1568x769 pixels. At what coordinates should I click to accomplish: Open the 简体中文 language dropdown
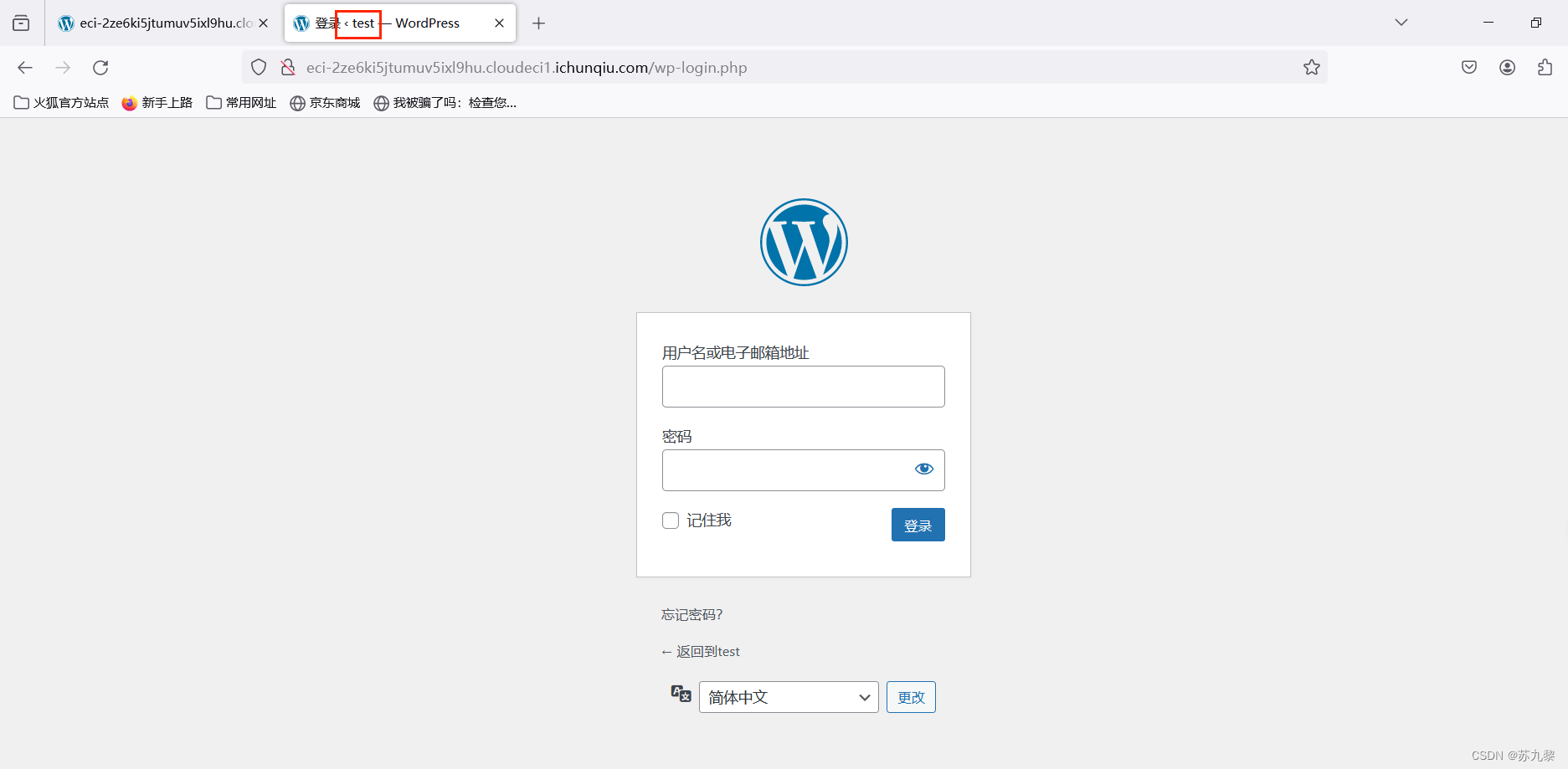[x=789, y=697]
